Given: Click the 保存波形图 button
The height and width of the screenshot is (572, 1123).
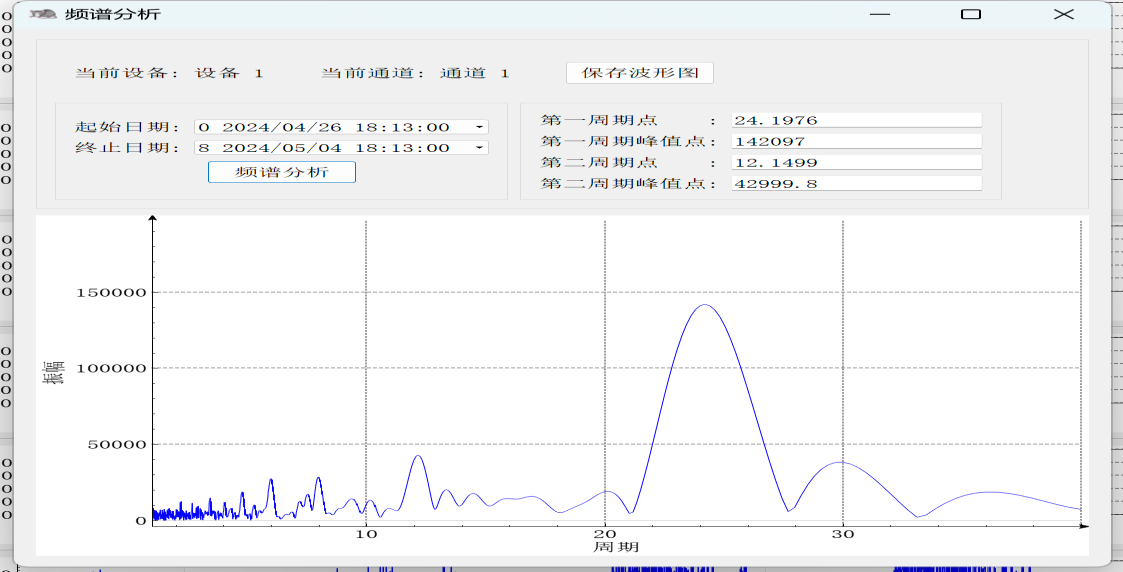Looking at the screenshot, I should coord(640,73).
